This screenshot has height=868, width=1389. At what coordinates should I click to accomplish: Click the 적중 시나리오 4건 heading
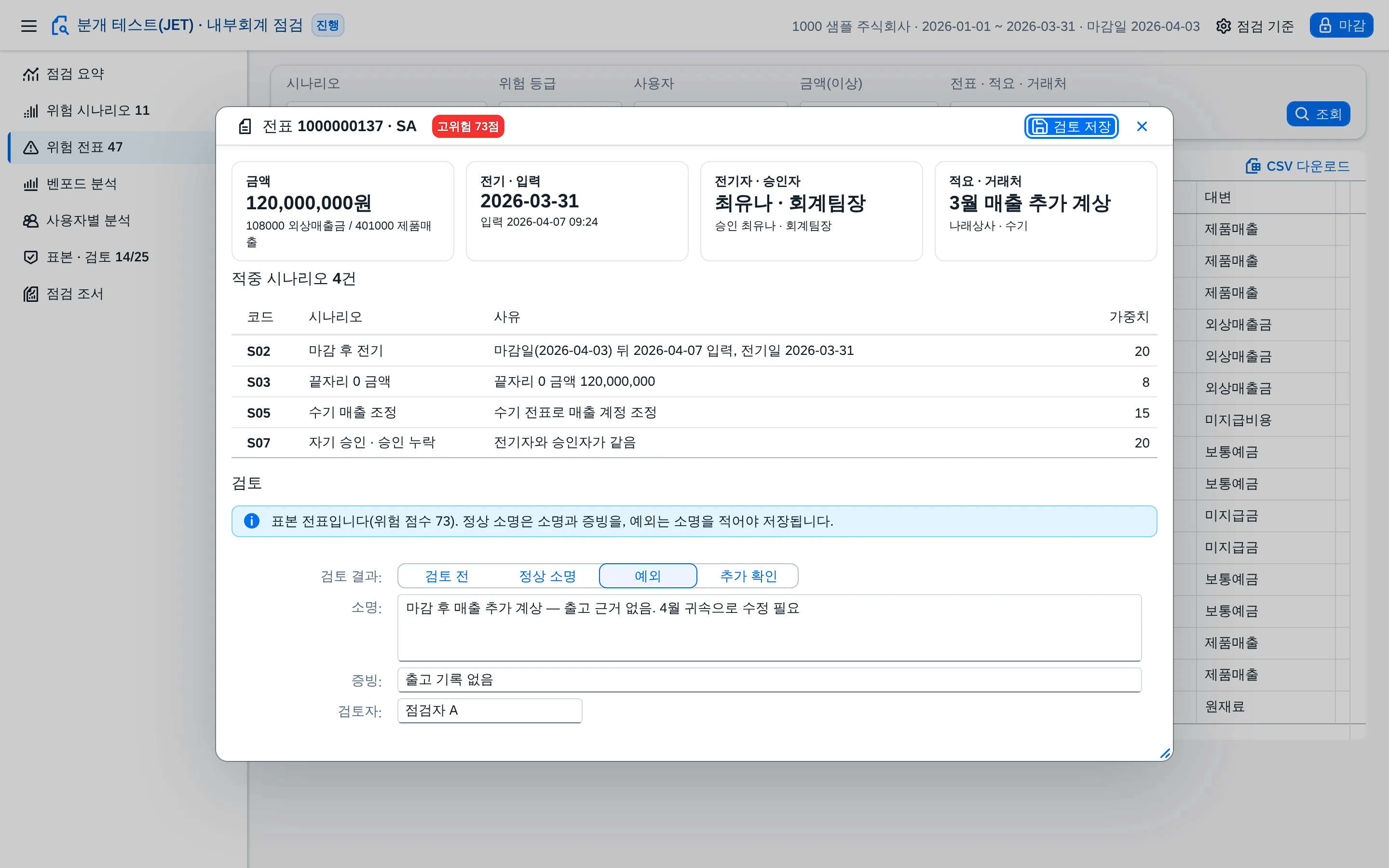[294, 278]
